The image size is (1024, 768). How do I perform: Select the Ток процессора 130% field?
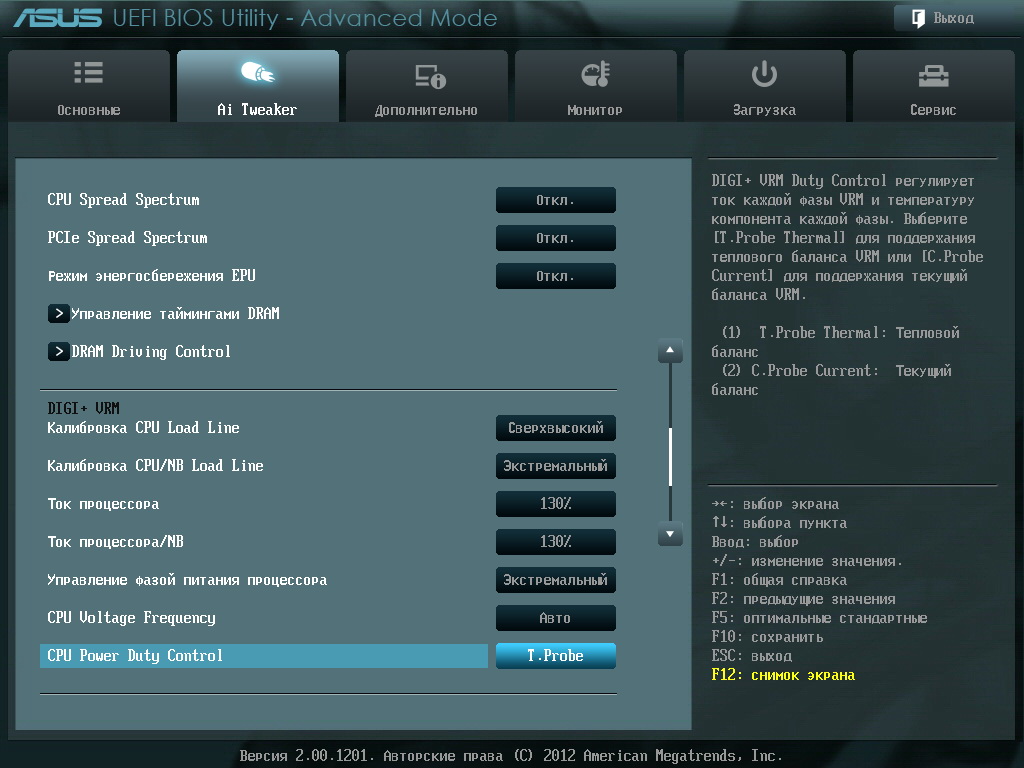coord(555,504)
